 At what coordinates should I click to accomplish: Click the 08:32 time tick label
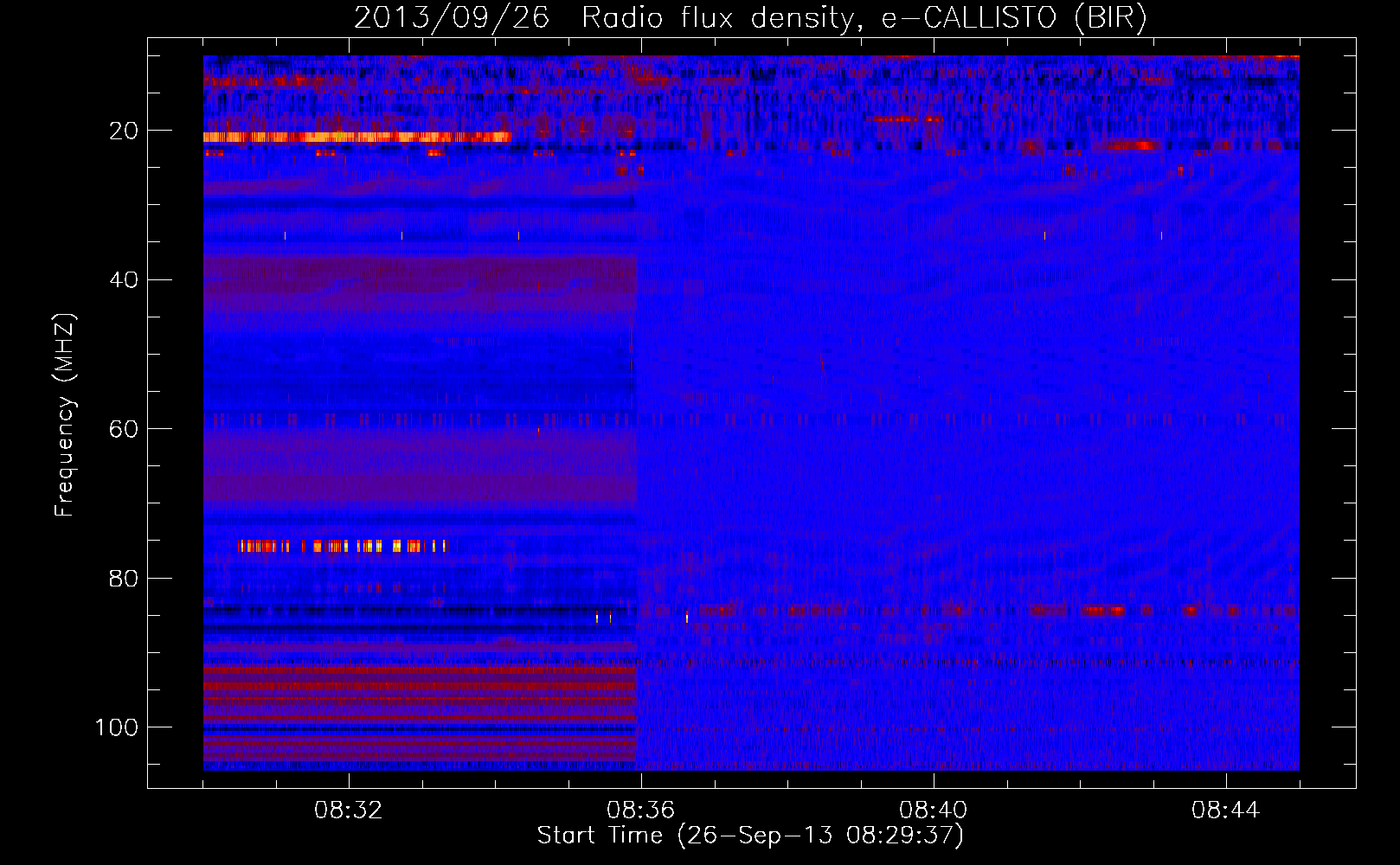point(349,811)
